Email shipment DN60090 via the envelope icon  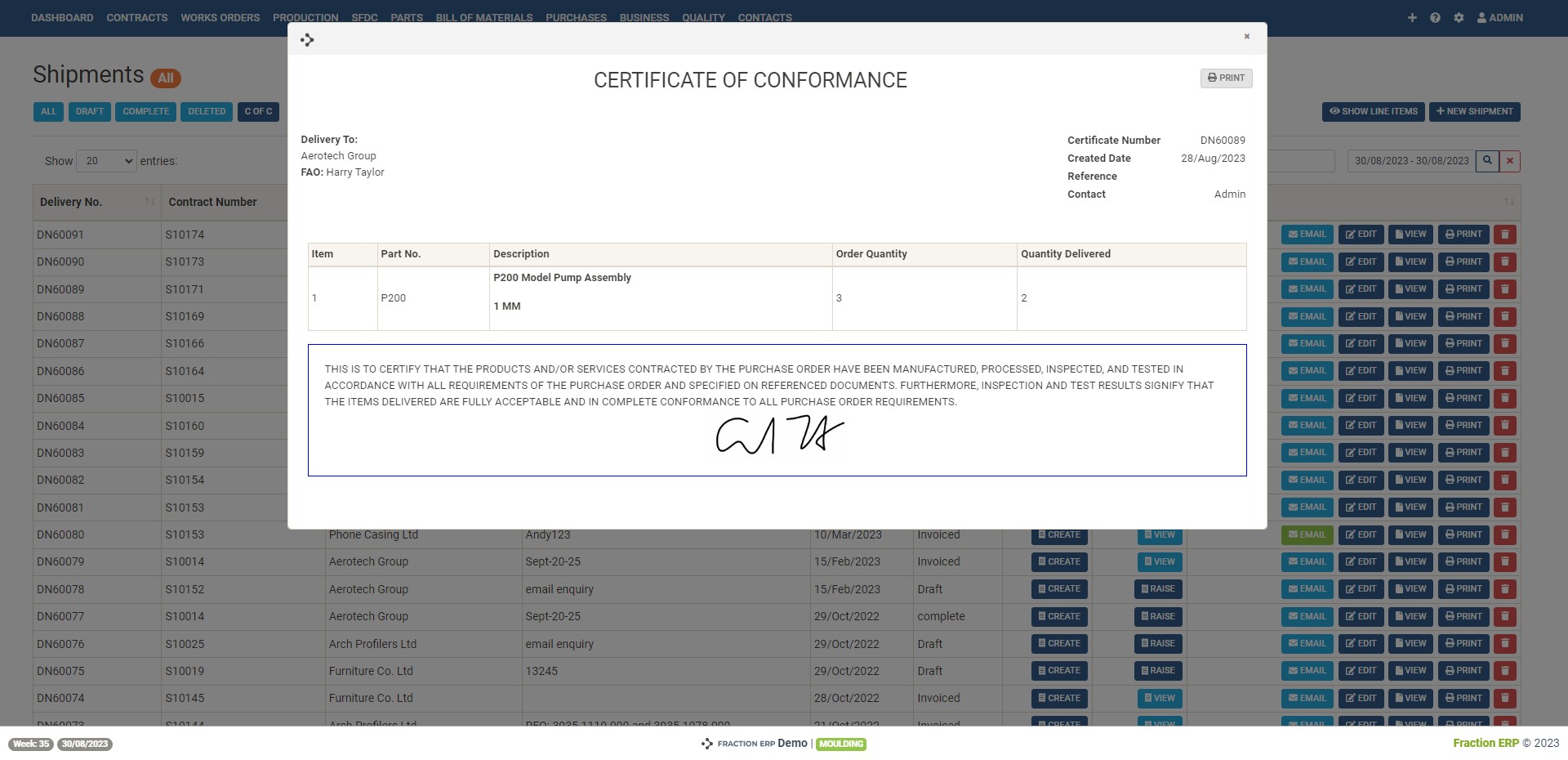(x=1307, y=262)
